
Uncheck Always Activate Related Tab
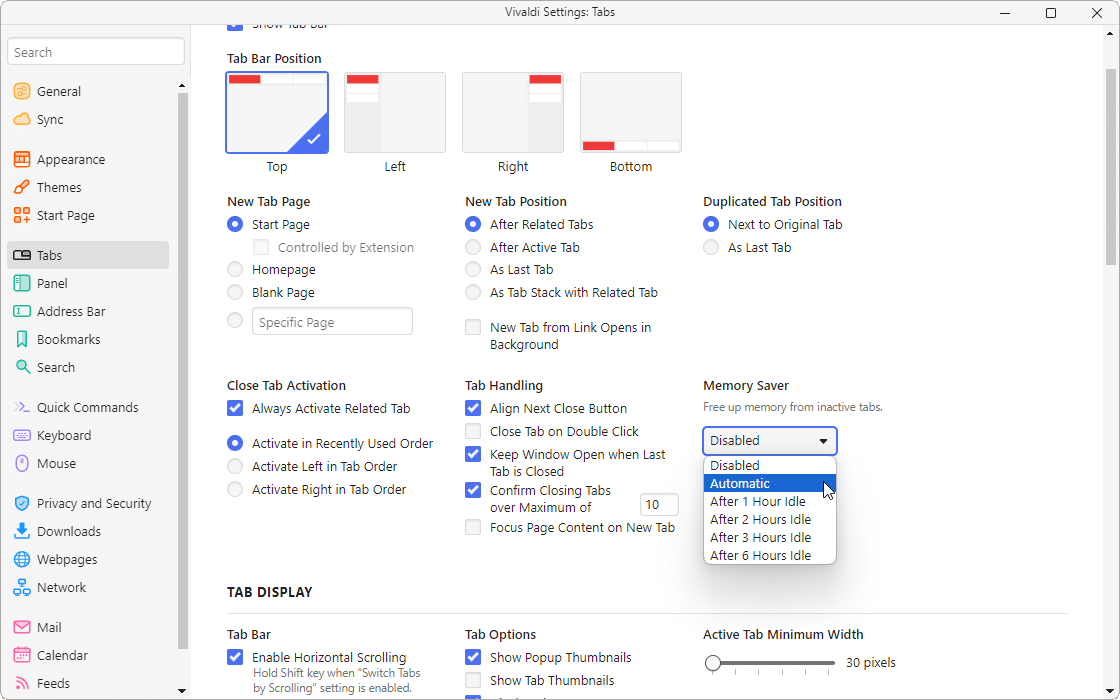pyautogui.click(x=235, y=408)
